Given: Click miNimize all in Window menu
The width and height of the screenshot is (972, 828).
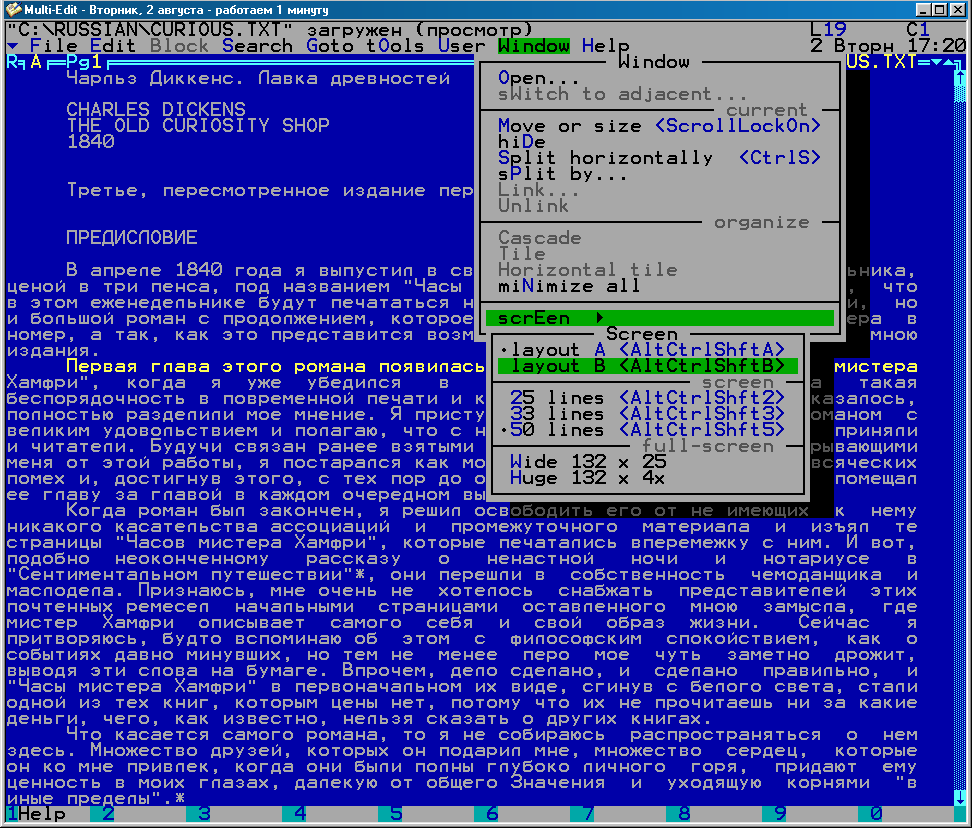Looking at the screenshot, I should [569, 286].
